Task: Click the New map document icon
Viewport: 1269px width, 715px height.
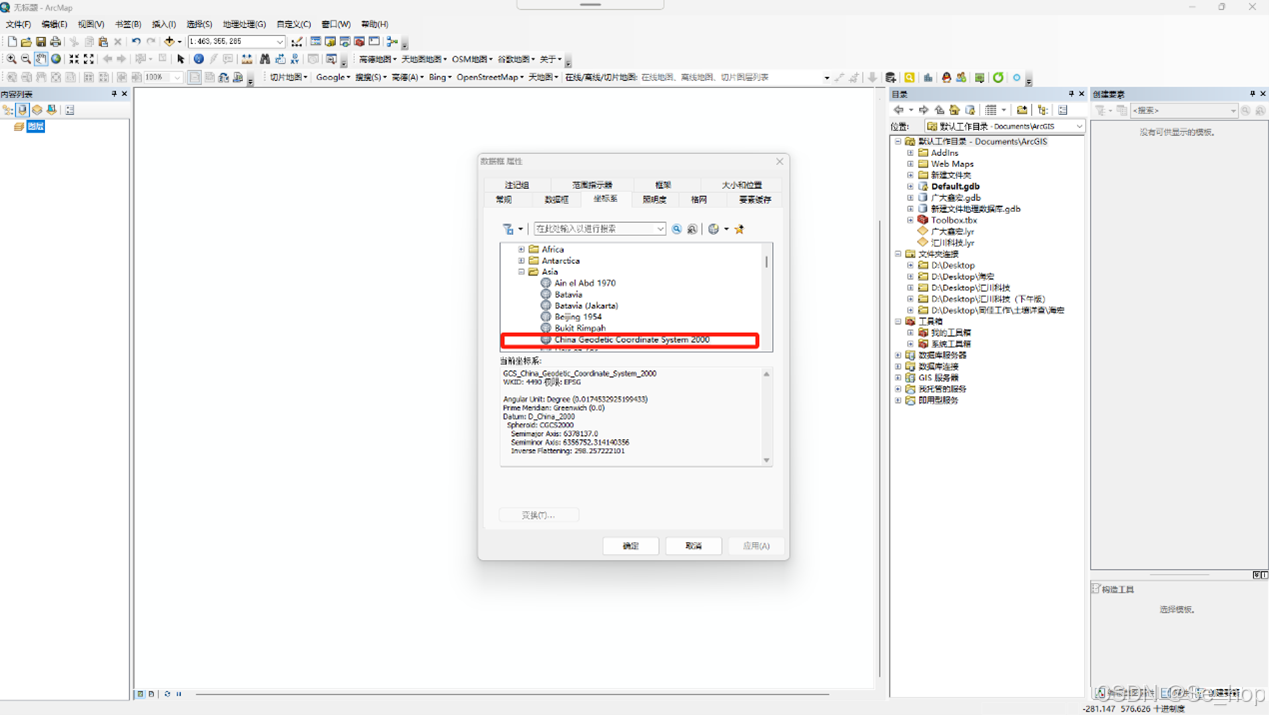Action: tap(12, 42)
